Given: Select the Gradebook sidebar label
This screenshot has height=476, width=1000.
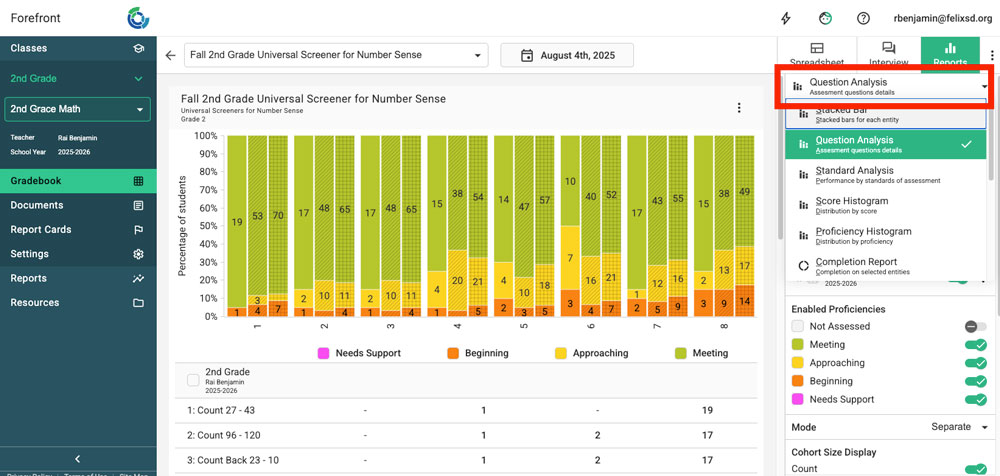Looking at the screenshot, I should (36, 181).
